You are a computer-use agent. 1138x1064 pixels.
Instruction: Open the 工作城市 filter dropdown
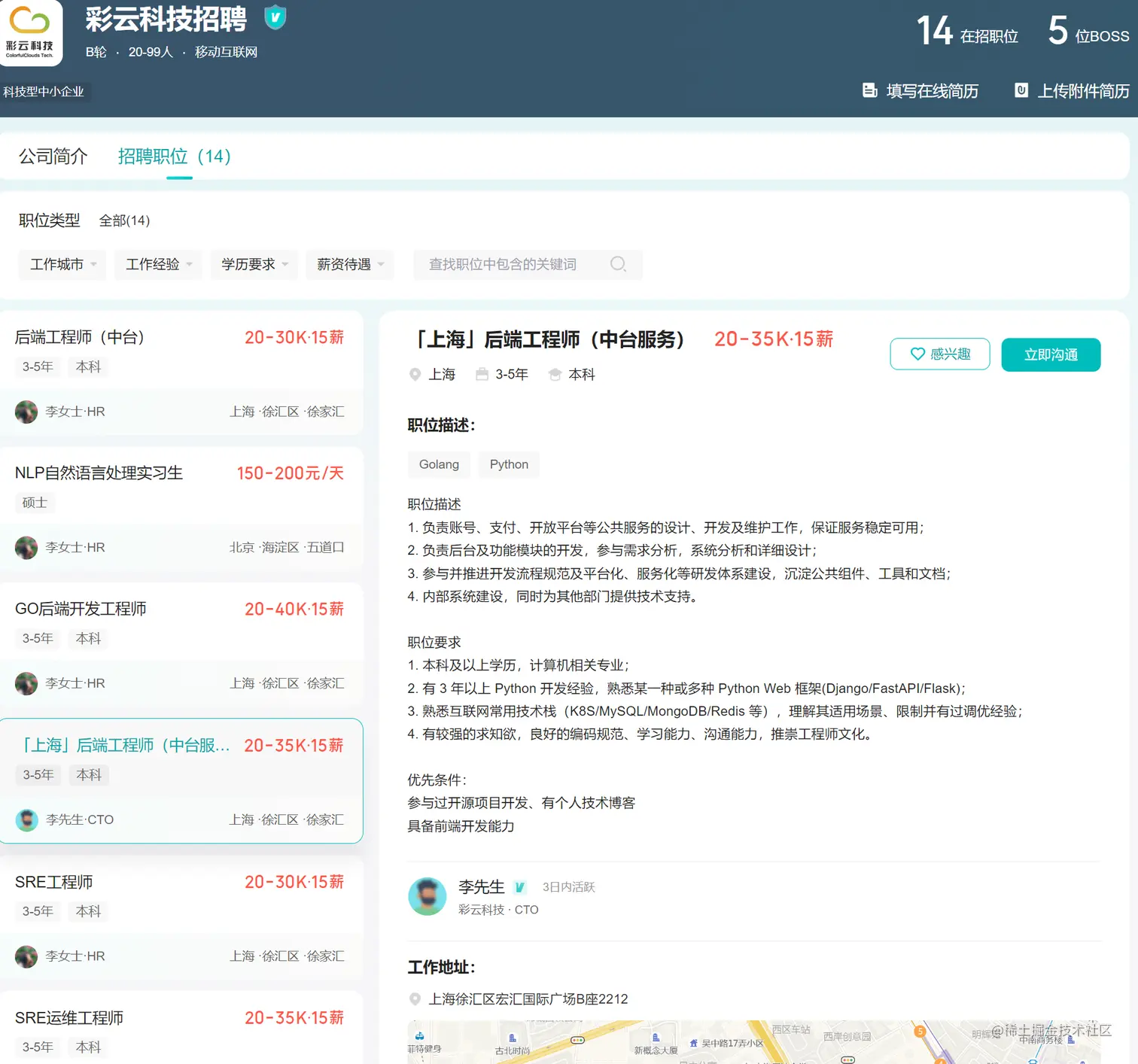tap(61, 264)
